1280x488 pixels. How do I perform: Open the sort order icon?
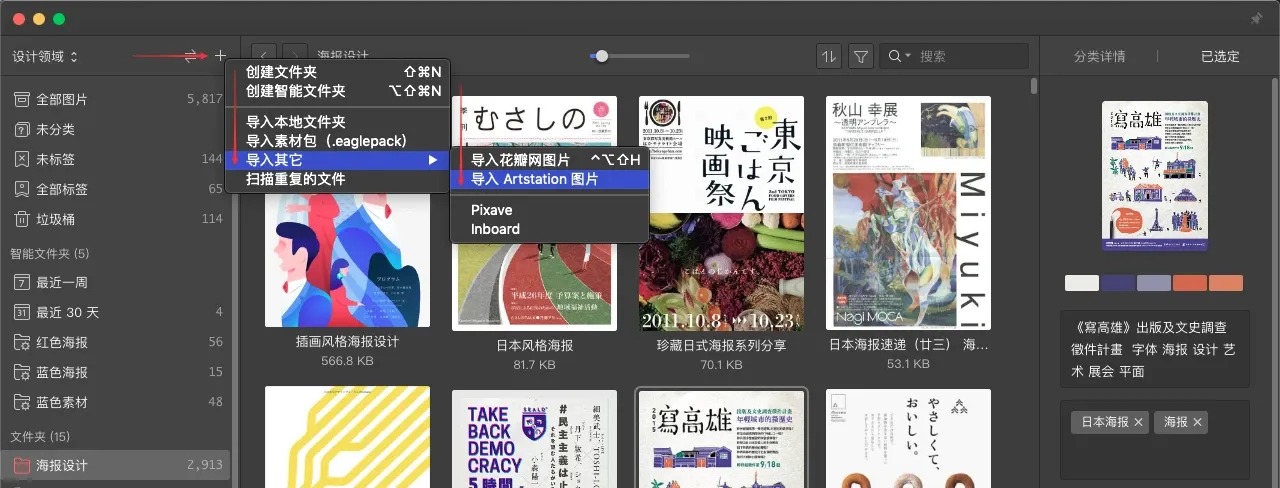pos(829,57)
